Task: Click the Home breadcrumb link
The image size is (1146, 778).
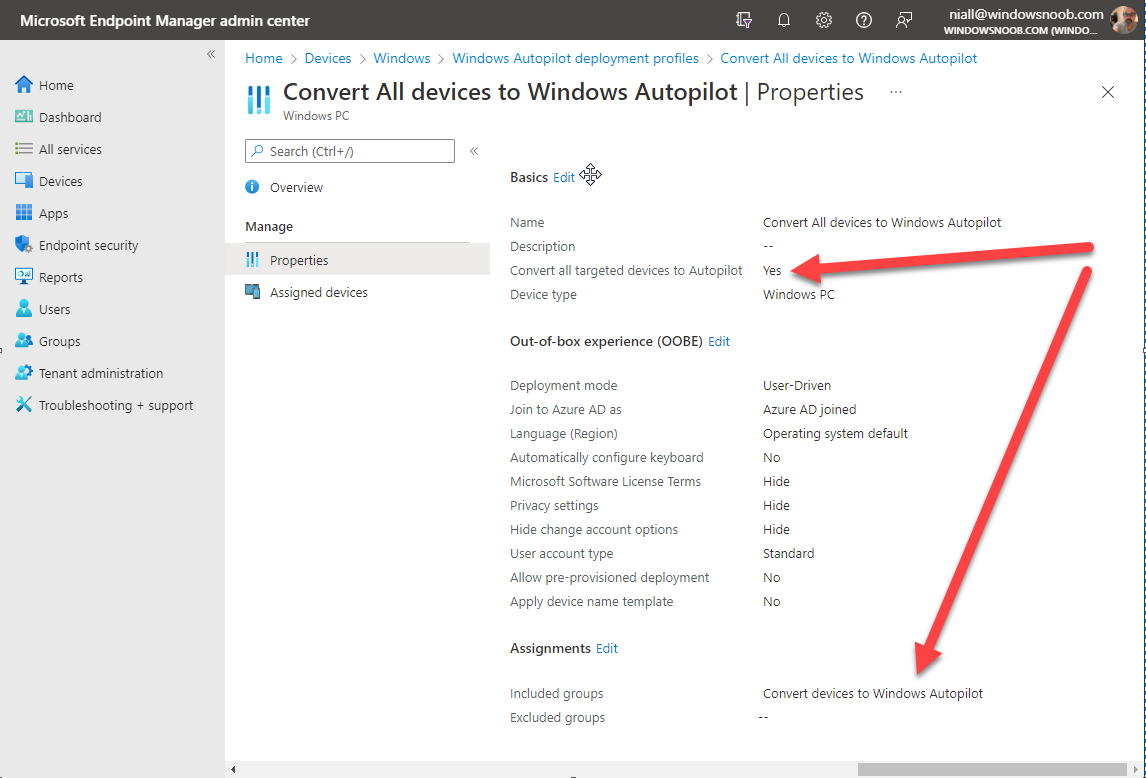Action: (264, 58)
